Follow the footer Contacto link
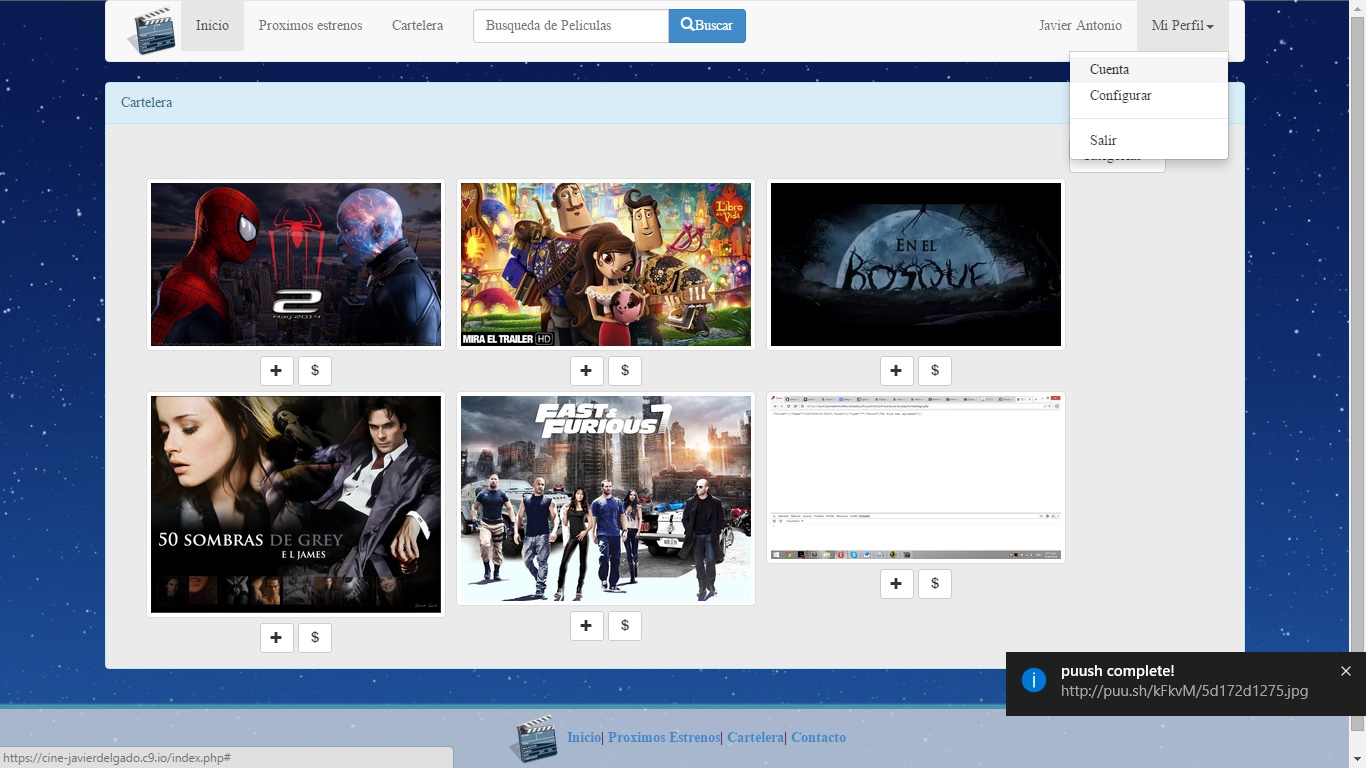Screen dimensions: 1366x768 818,738
